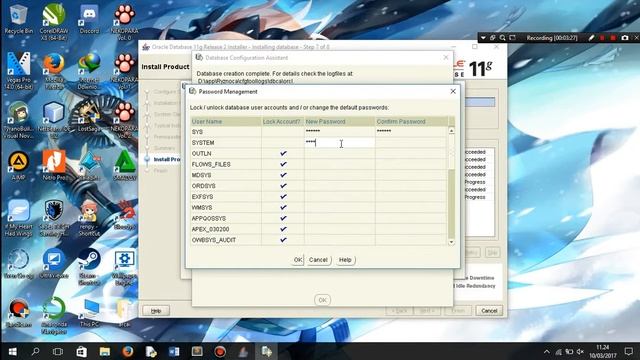640x360 pixels.
Task: Click SYSTEM Confirm Password field
Action: point(411,142)
